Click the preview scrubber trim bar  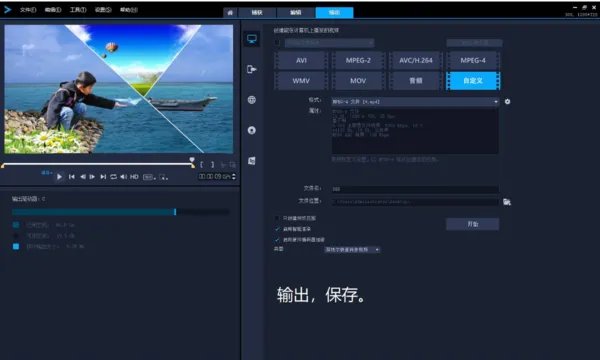point(98,165)
